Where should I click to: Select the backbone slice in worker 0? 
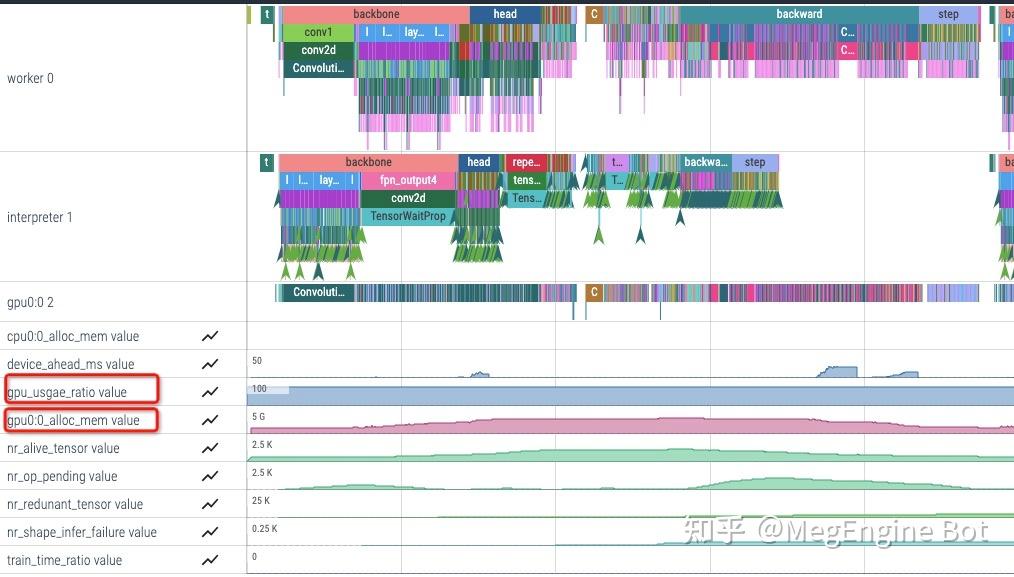(377, 13)
